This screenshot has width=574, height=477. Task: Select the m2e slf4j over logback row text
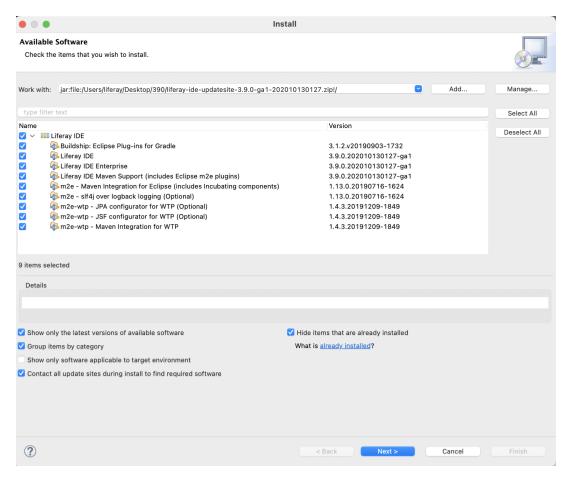pyautogui.click(x=127, y=196)
